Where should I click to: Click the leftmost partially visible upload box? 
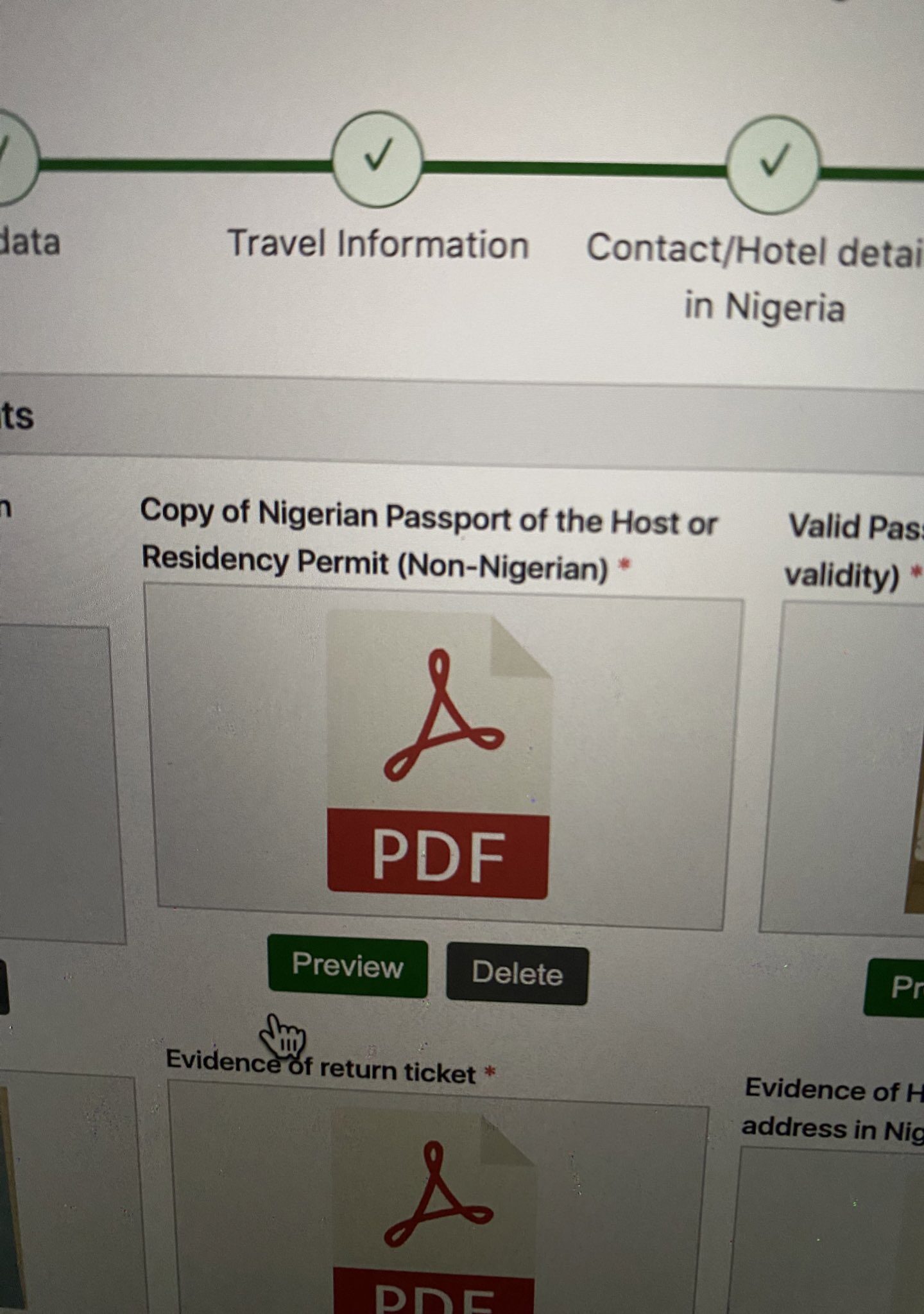click(61, 784)
